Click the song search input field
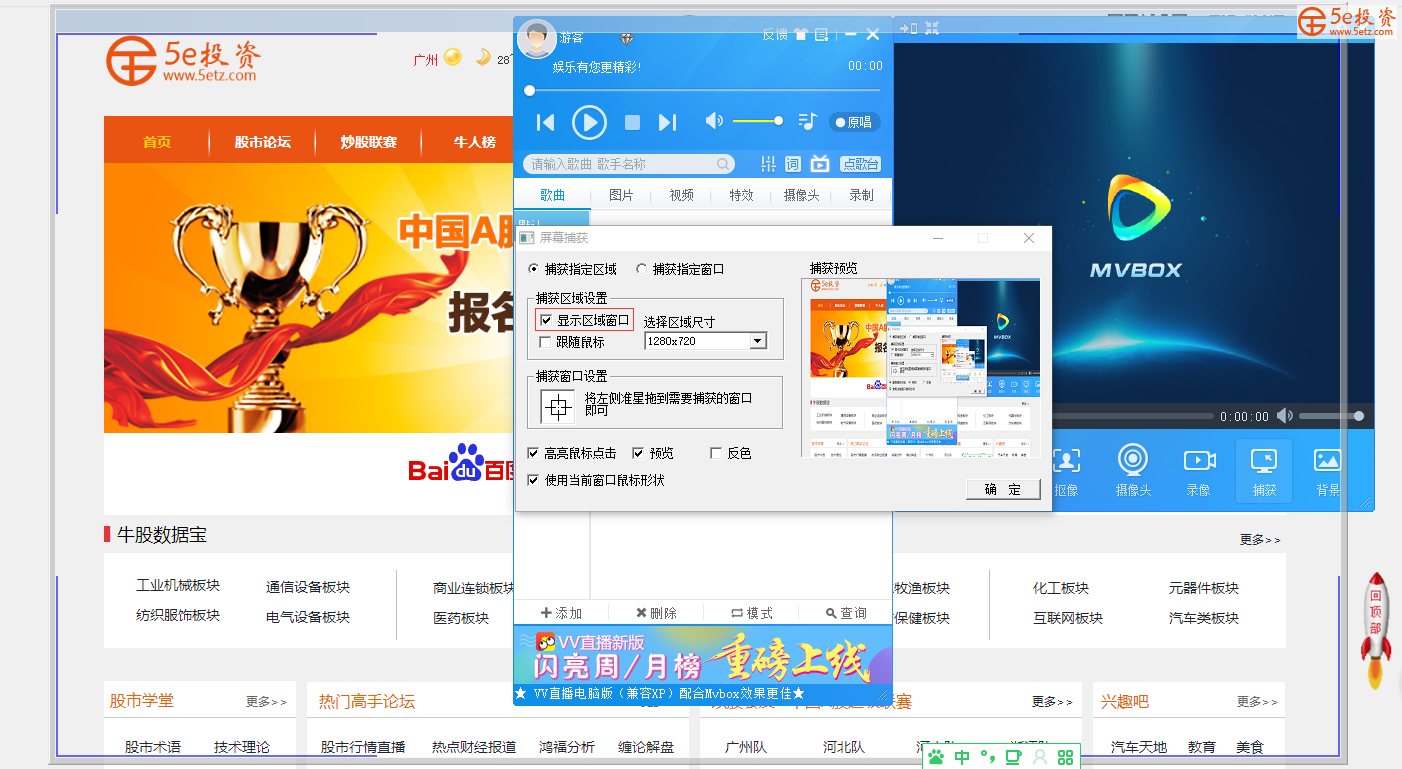 pos(629,164)
